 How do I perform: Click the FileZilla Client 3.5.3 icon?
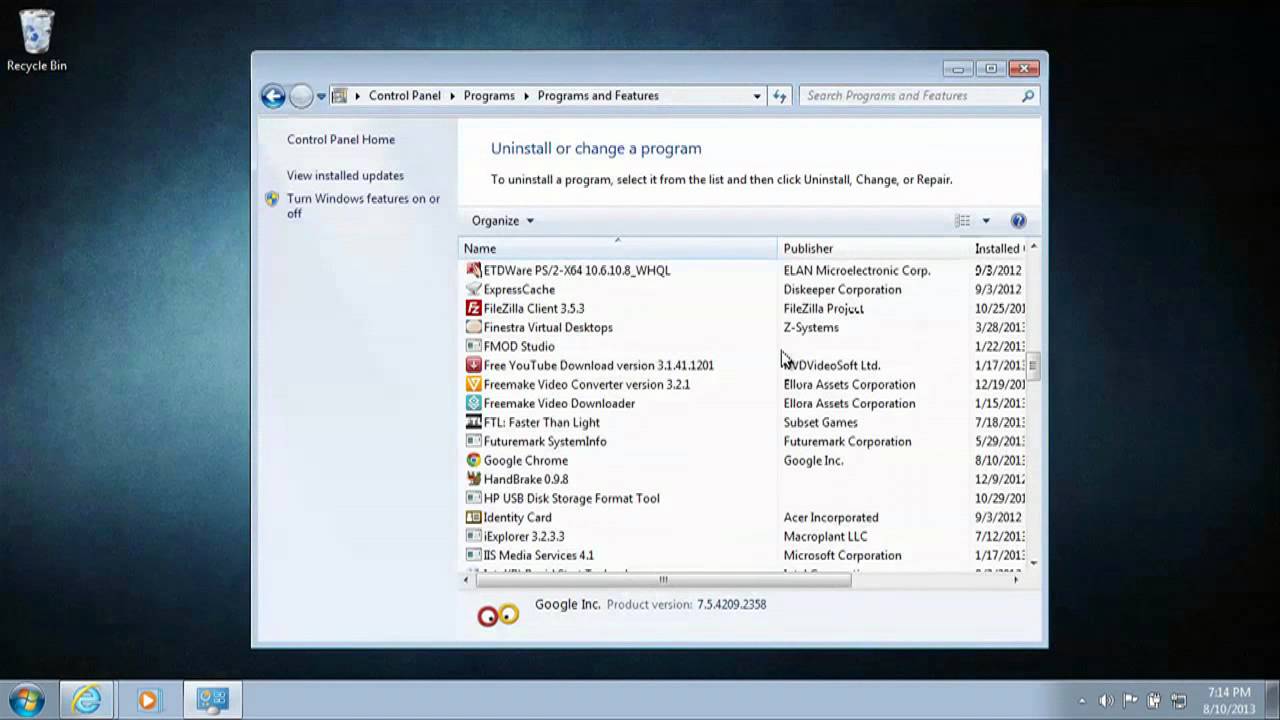tap(473, 308)
